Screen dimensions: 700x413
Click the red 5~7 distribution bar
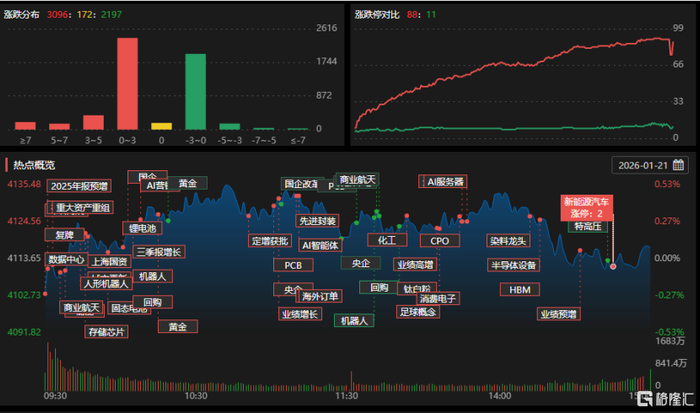[x=59, y=127]
